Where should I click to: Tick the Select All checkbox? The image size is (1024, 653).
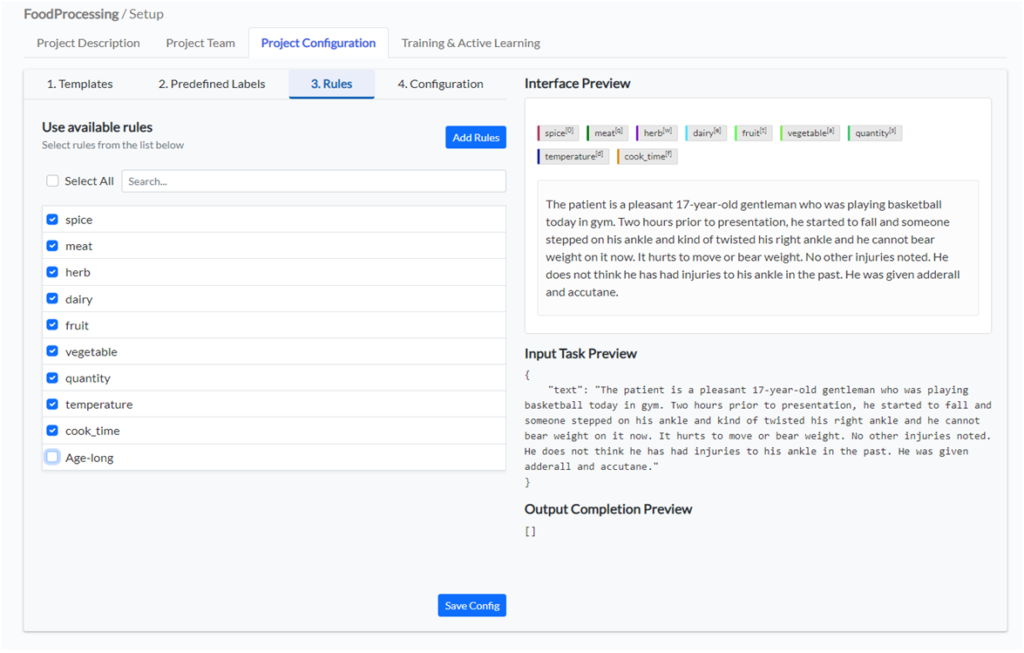pyautogui.click(x=52, y=181)
